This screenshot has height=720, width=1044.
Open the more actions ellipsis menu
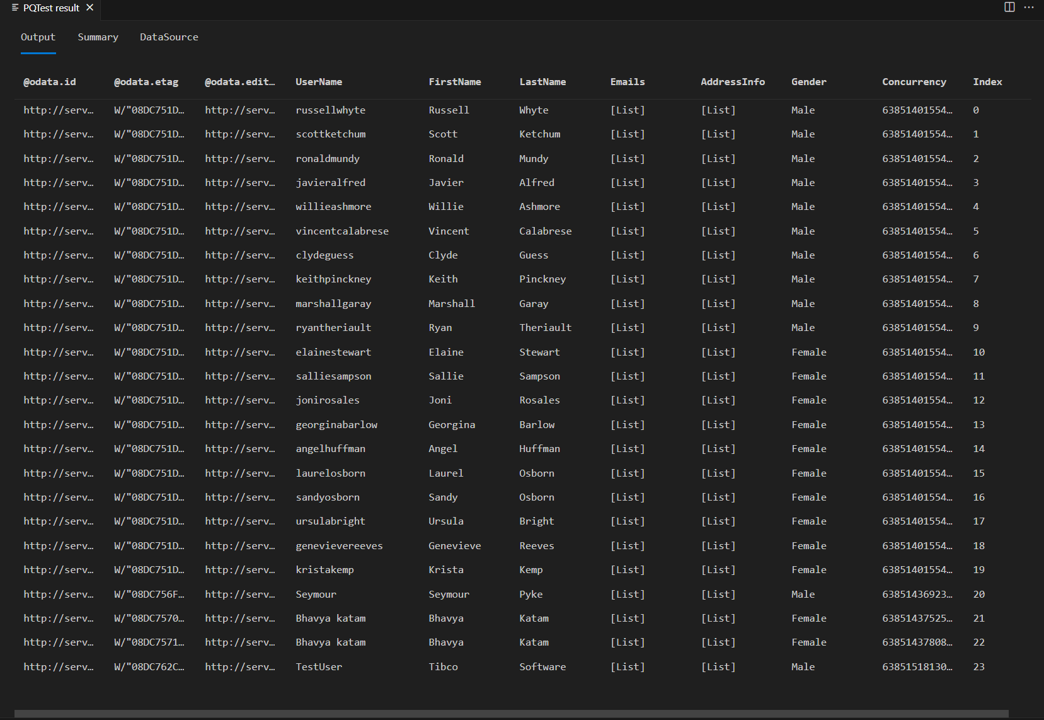tap(1029, 7)
